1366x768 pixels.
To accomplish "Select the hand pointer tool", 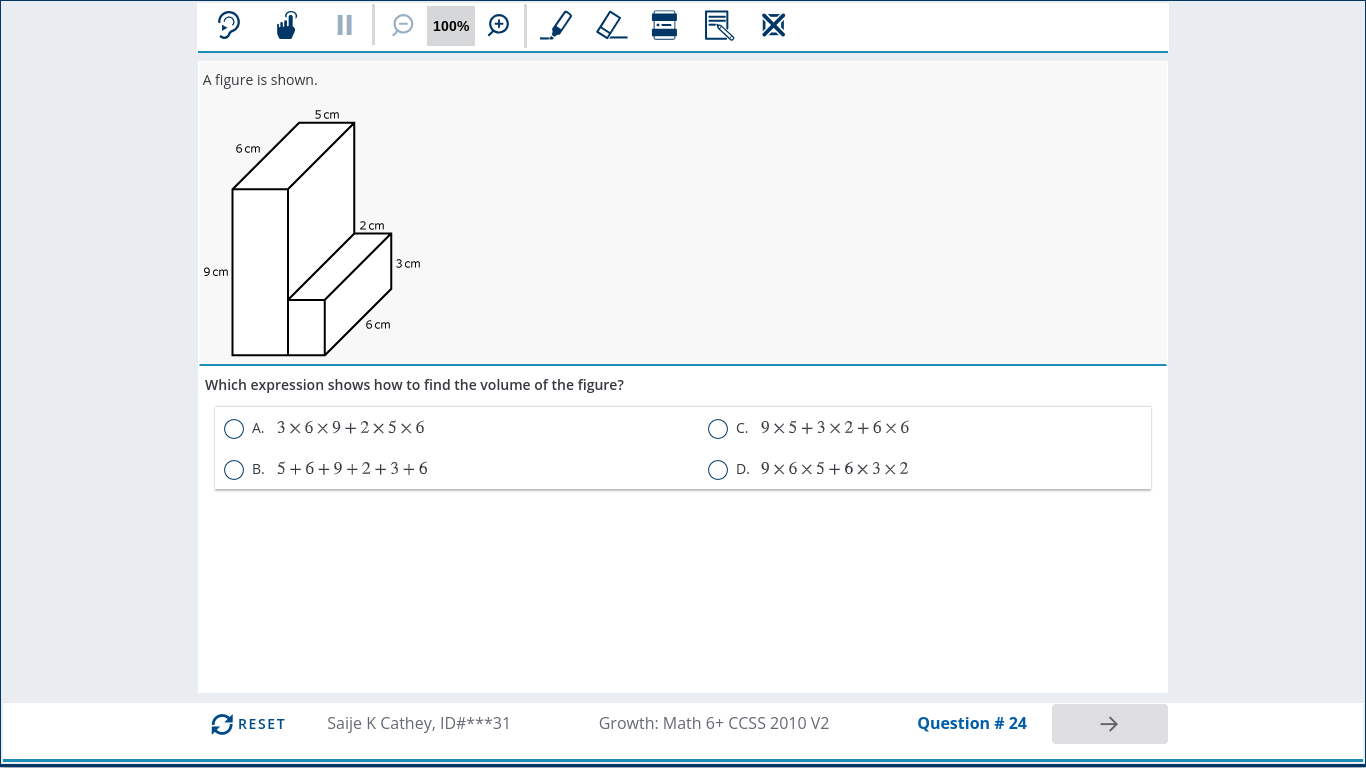I will coord(287,25).
